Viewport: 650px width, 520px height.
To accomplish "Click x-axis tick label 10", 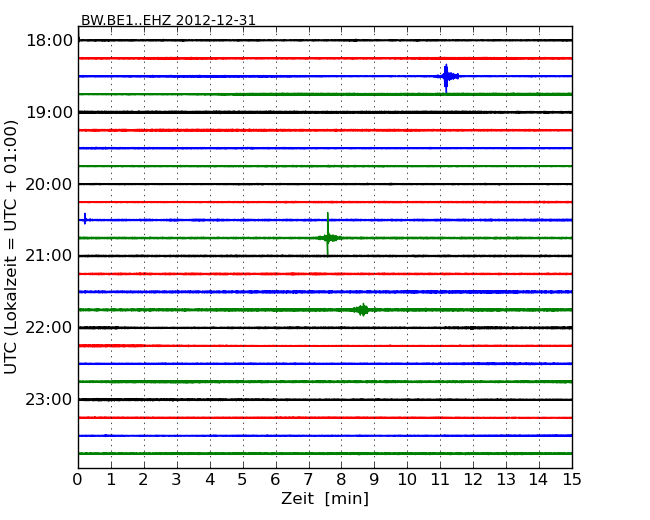I will tap(407, 479).
